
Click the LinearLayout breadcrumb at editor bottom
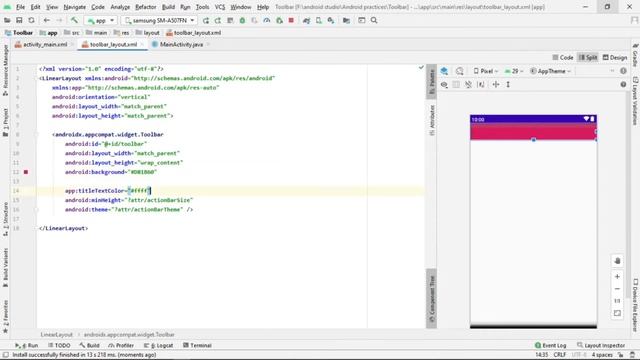coord(56,335)
